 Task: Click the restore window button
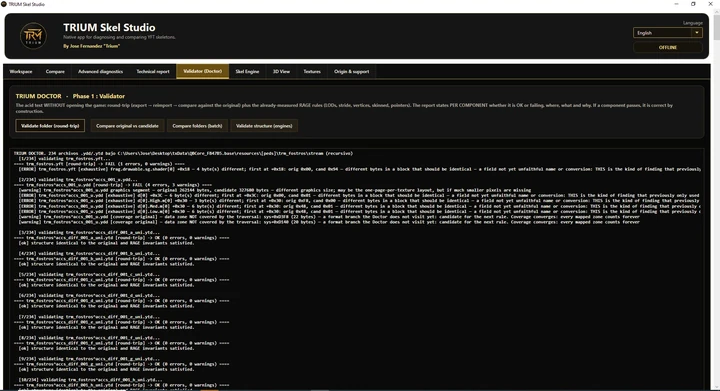coord(693,4)
